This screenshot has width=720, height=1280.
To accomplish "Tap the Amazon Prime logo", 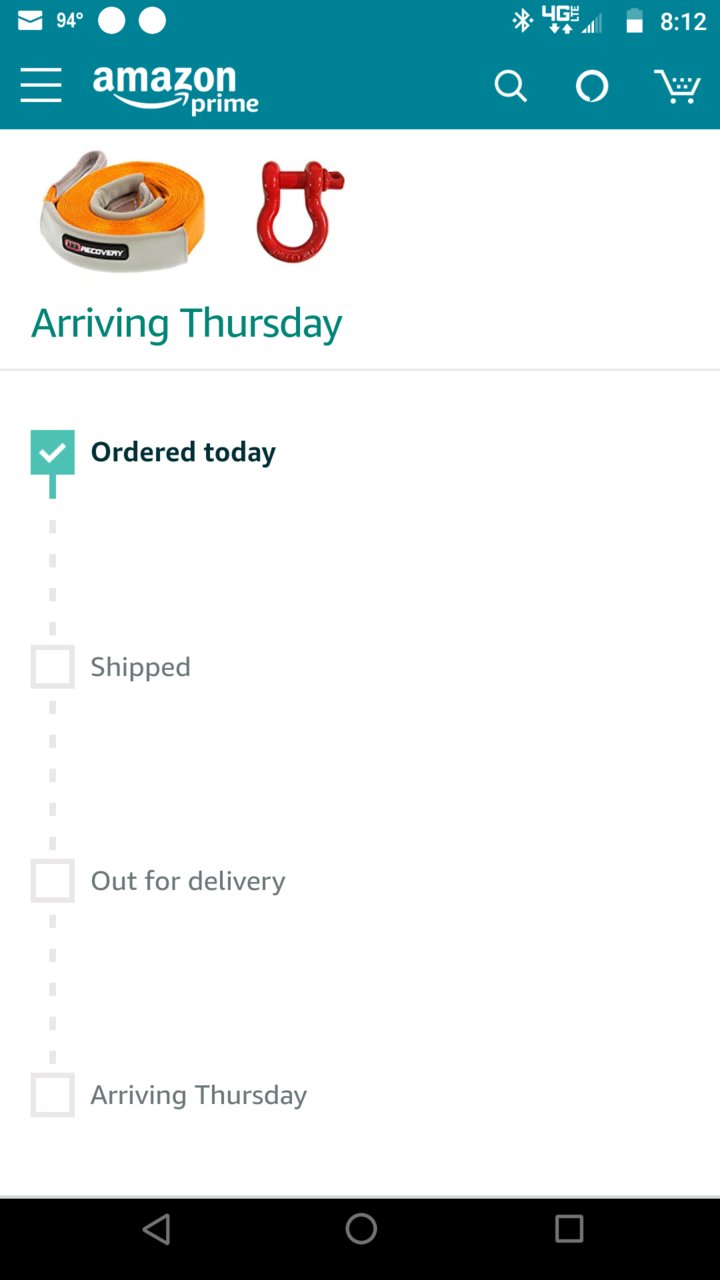I will pos(176,89).
